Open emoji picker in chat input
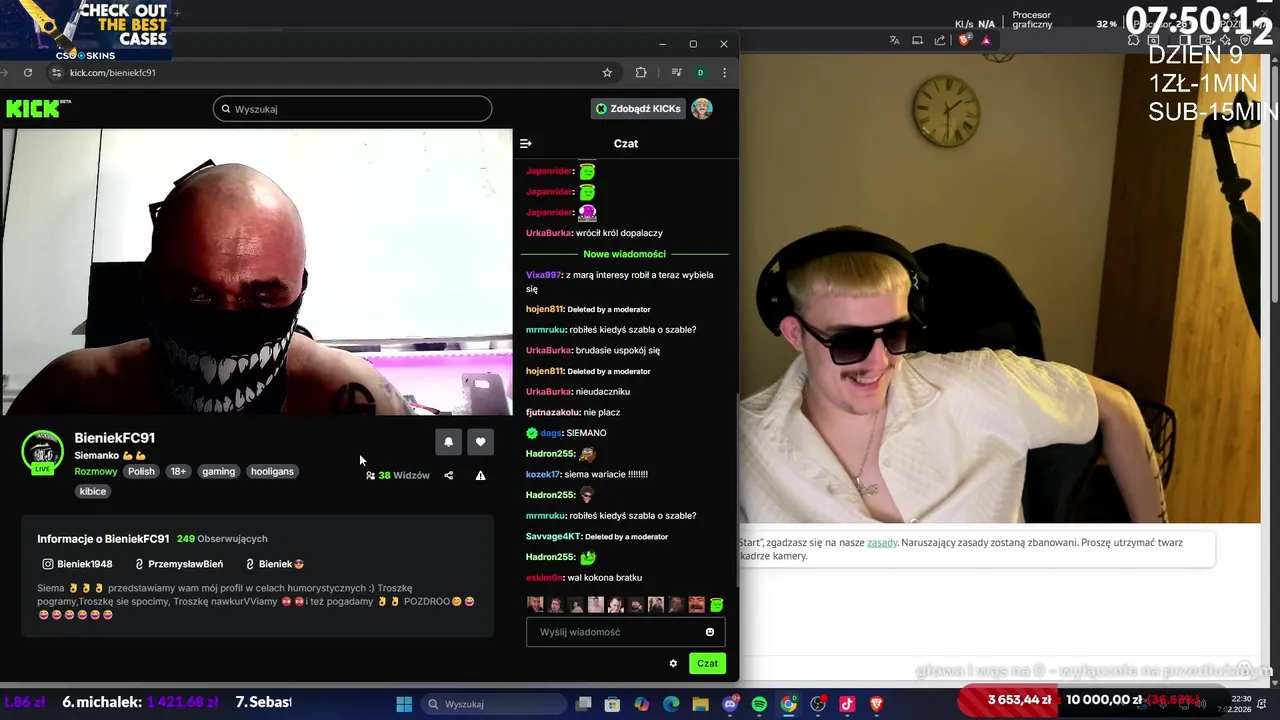The image size is (1280, 720). coord(710,632)
